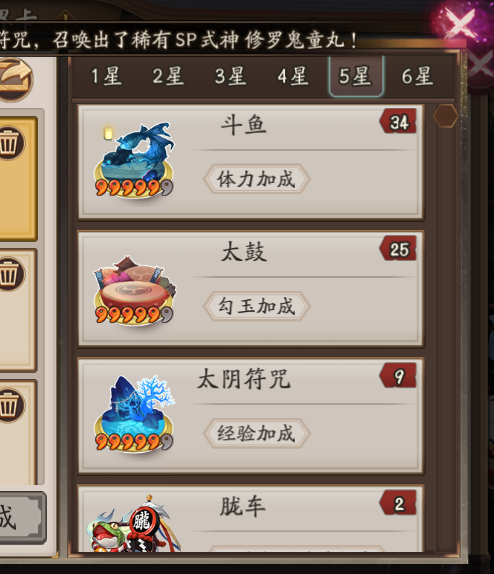Click the 太阴符咒 blue coral icon
The height and width of the screenshot is (574, 494).
(134, 414)
